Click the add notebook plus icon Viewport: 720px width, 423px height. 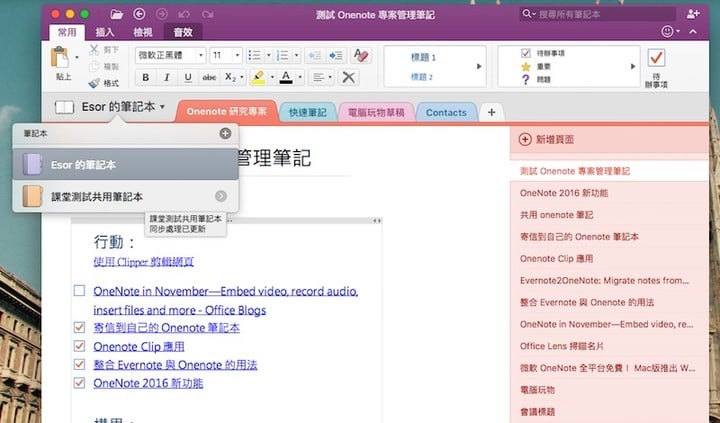[x=225, y=132]
